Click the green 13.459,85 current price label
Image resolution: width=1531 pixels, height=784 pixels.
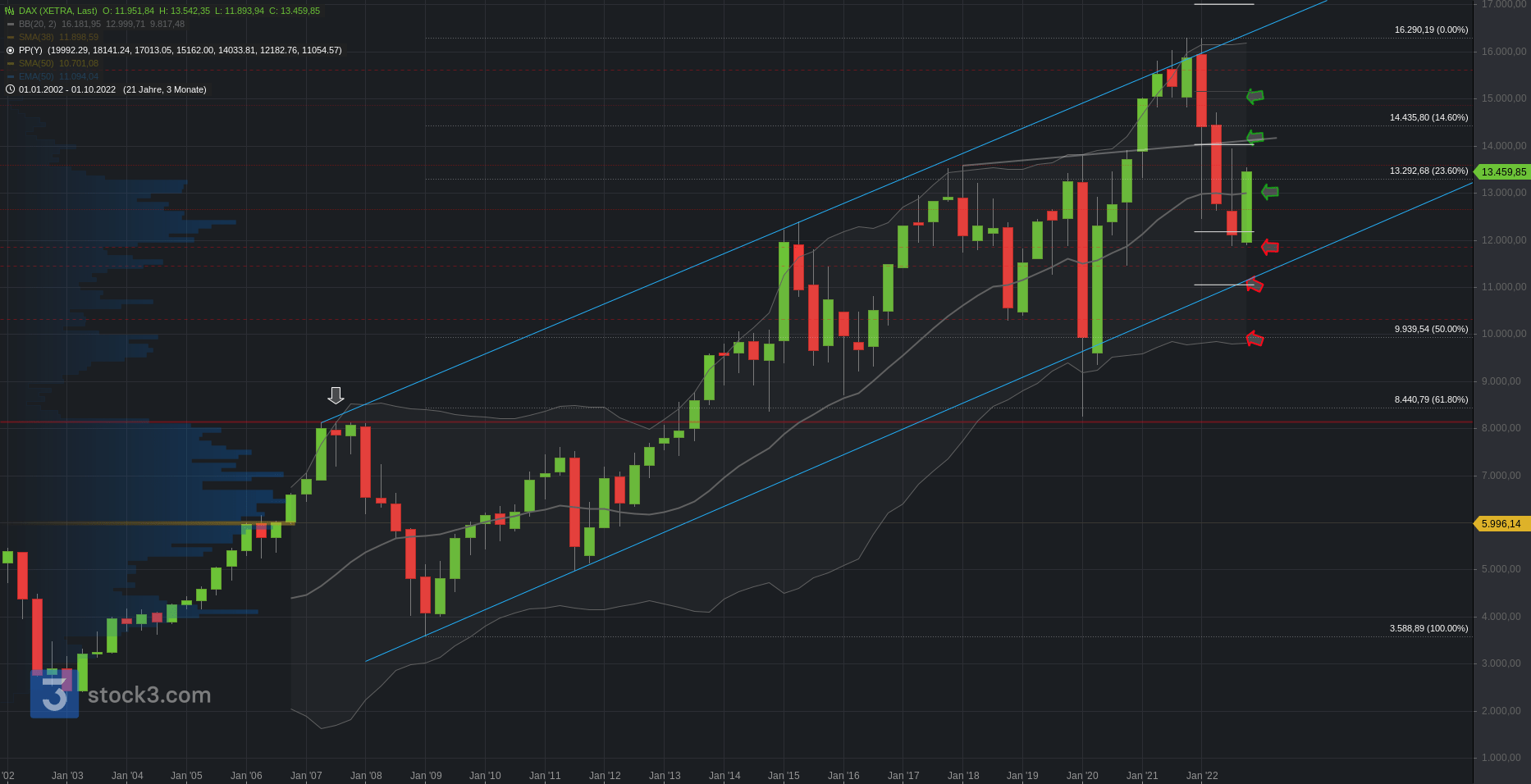click(x=1502, y=172)
